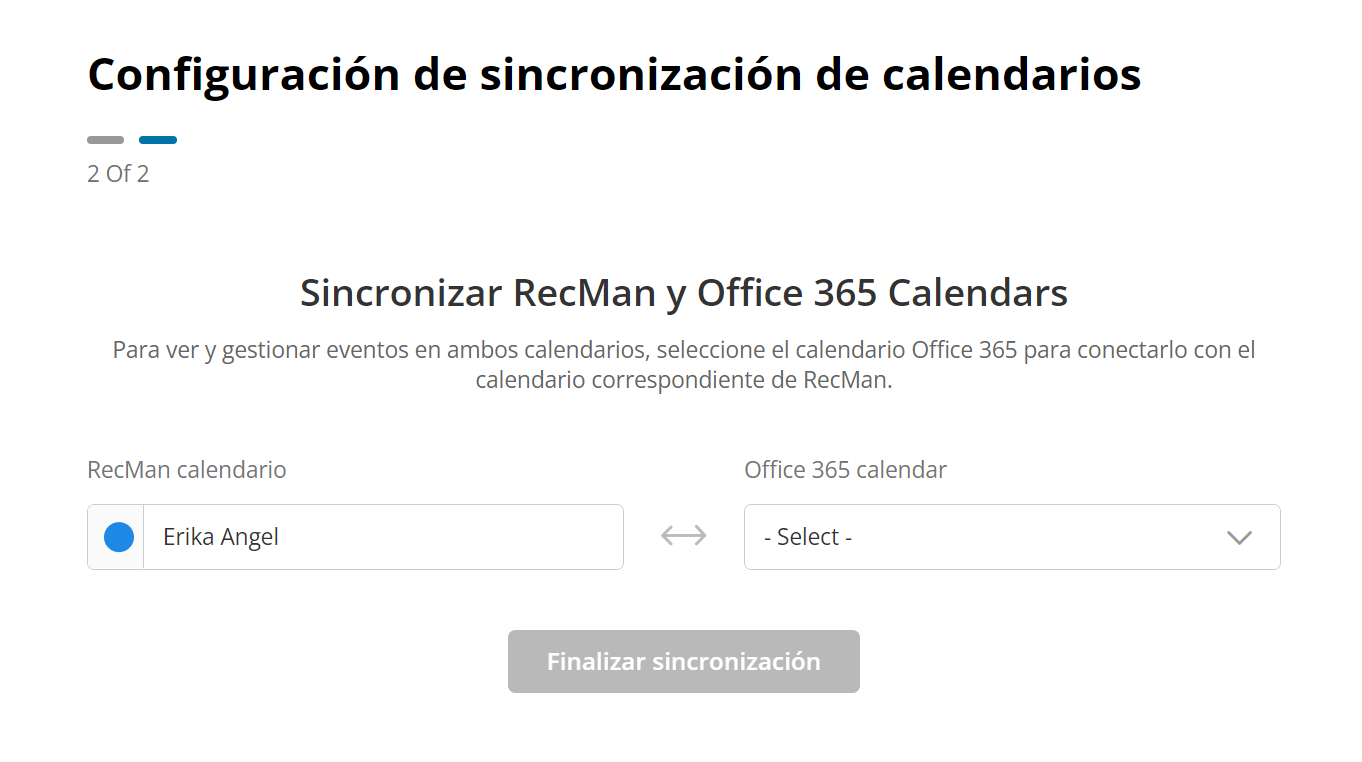Screen dimensions: 1362x762
Task: Click the bidirectional sync arrows icon
Action: [684, 536]
